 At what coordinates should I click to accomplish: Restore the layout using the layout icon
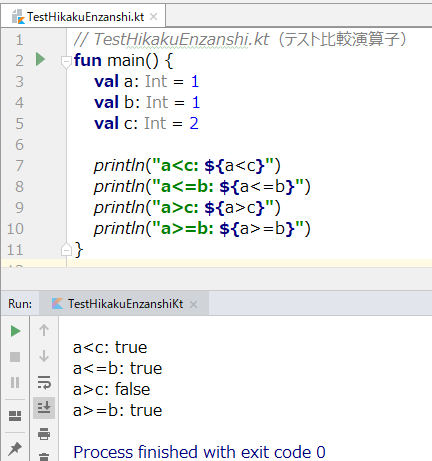(x=15, y=416)
